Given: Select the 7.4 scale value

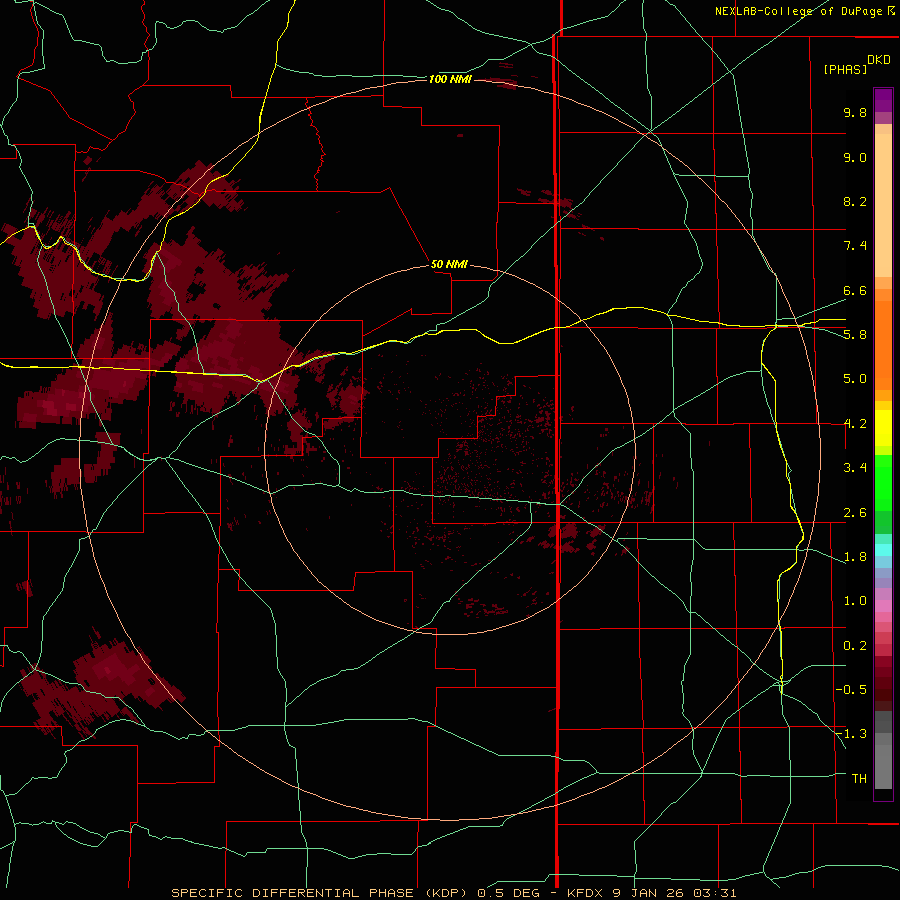Looking at the screenshot, I should (x=855, y=246).
